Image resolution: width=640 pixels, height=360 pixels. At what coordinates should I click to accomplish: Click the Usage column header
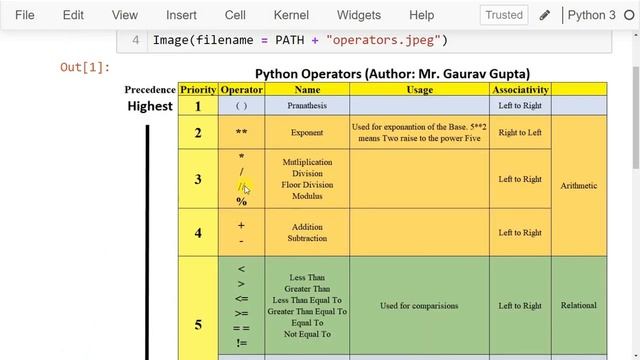419,89
